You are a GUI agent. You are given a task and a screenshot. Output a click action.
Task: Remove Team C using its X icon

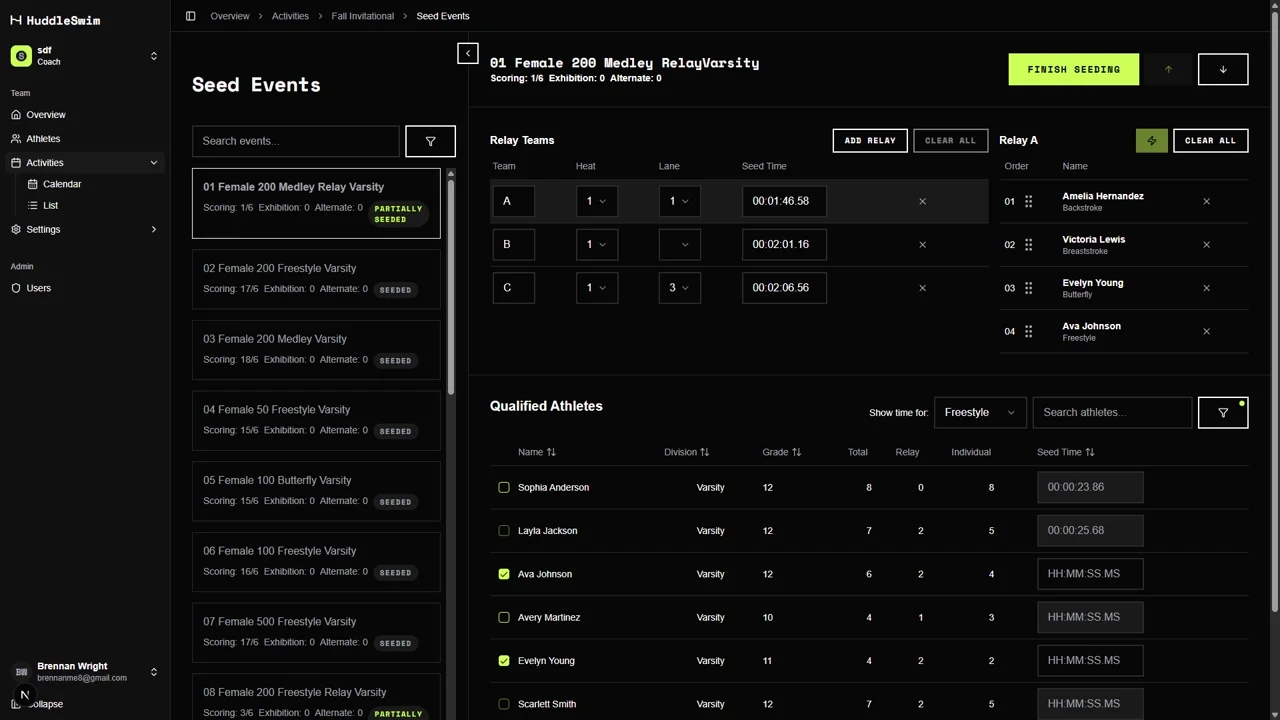tap(922, 287)
